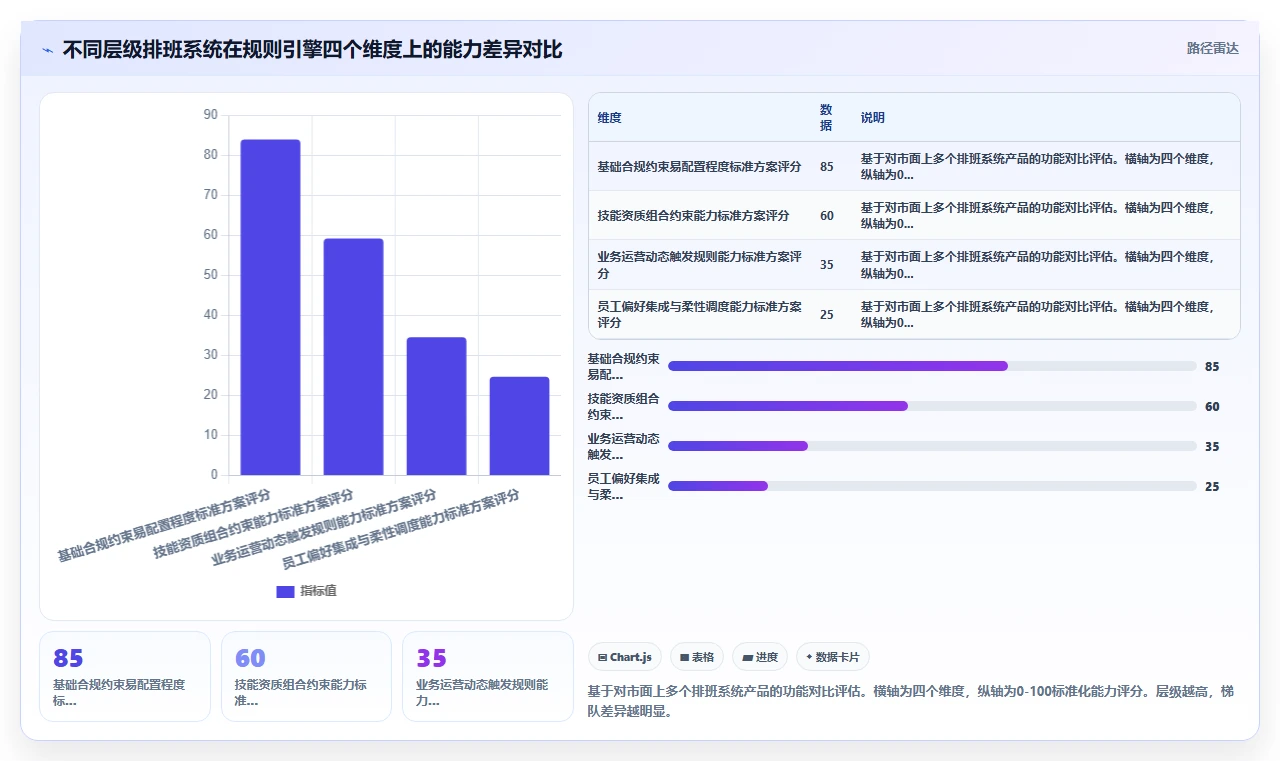This screenshot has width=1280, height=761.
Task: Click the table data cell showing 85
Action: (x=826, y=167)
